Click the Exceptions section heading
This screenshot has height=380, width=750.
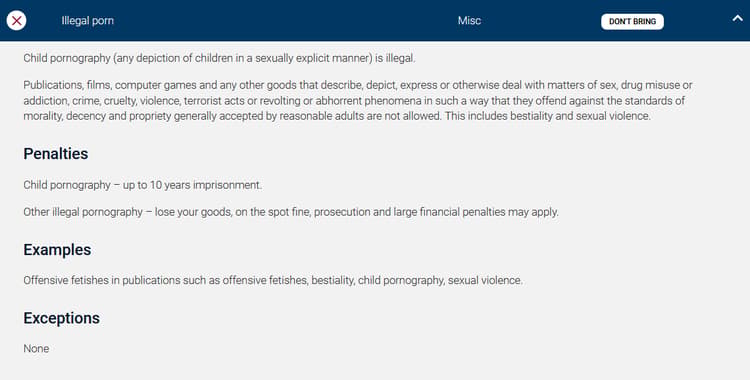(62, 318)
